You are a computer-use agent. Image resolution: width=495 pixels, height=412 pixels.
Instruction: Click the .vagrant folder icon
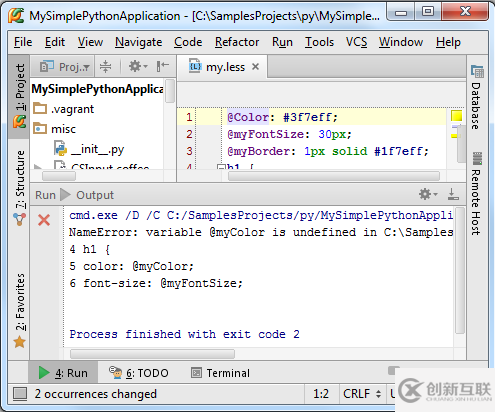[40, 108]
